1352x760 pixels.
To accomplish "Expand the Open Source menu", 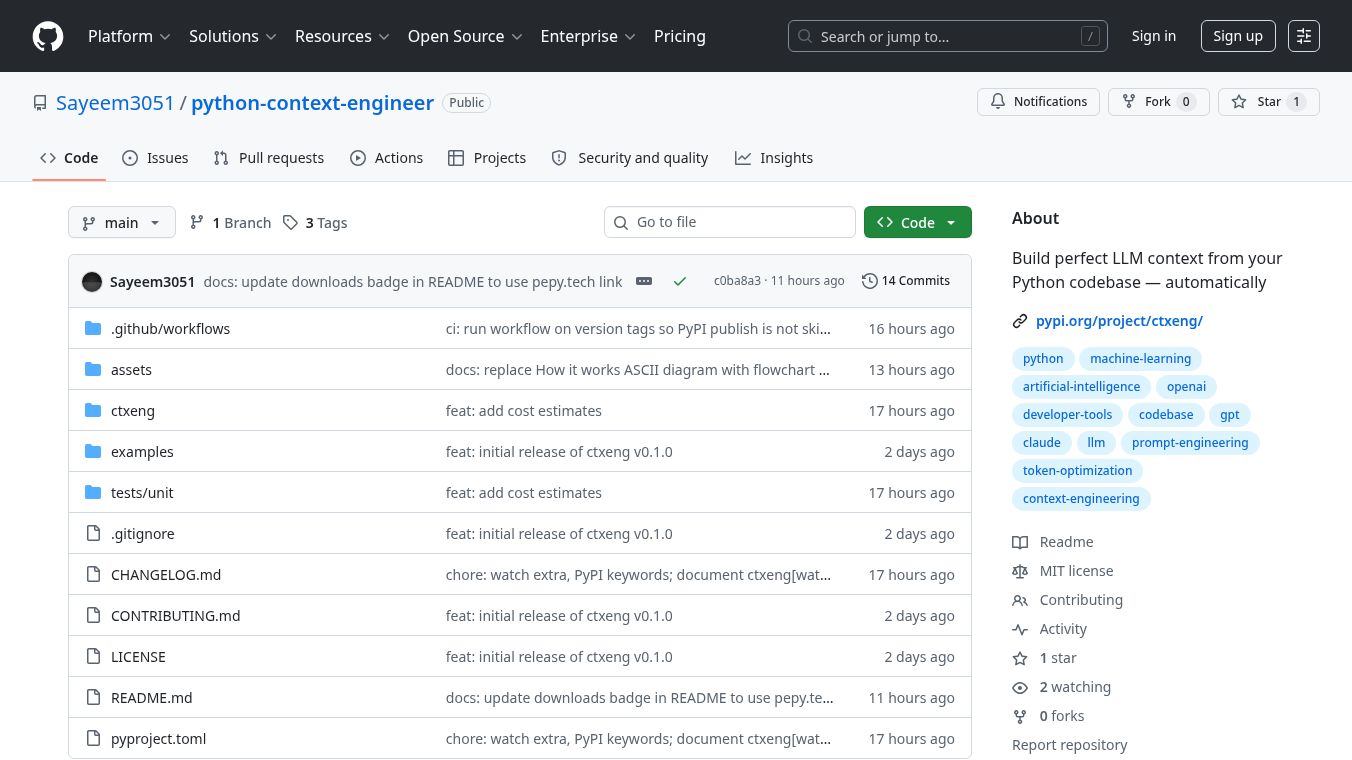I will (465, 36).
